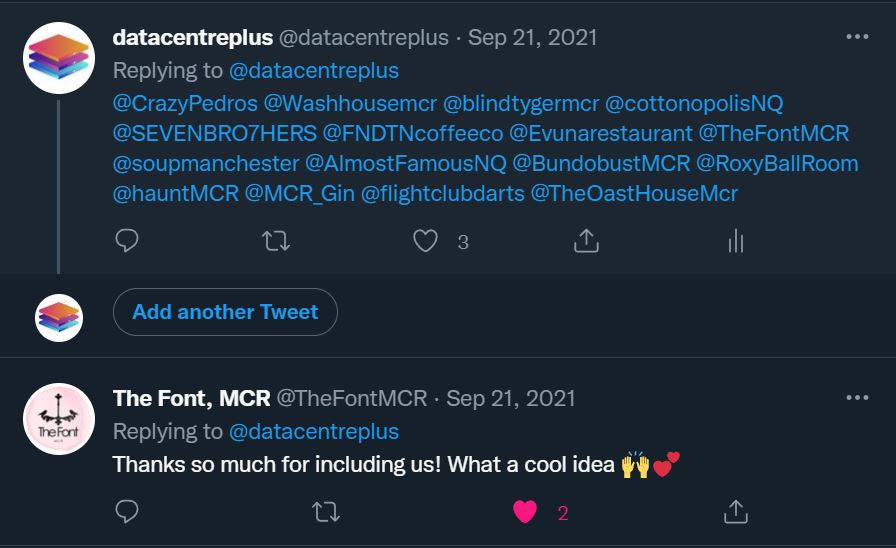Reply to the datacentreplus tweet
The image size is (896, 548).
(127, 241)
